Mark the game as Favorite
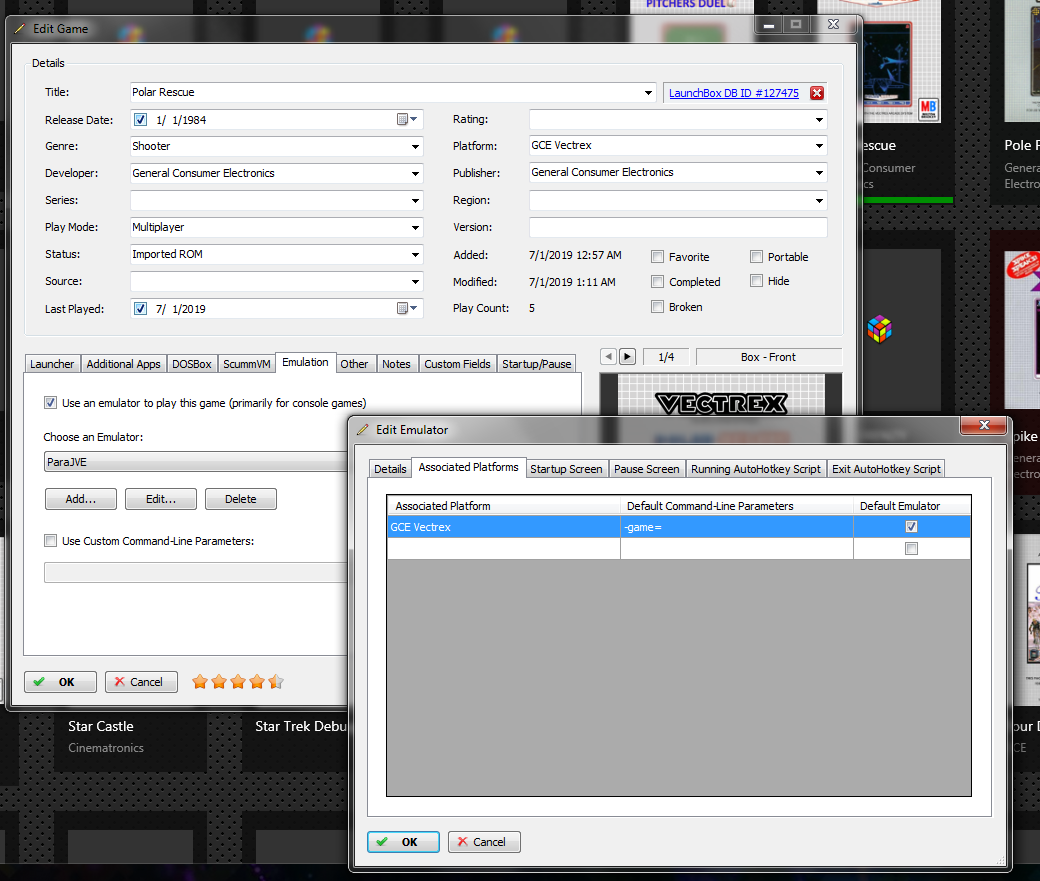This screenshot has width=1040, height=881. click(657, 257)
